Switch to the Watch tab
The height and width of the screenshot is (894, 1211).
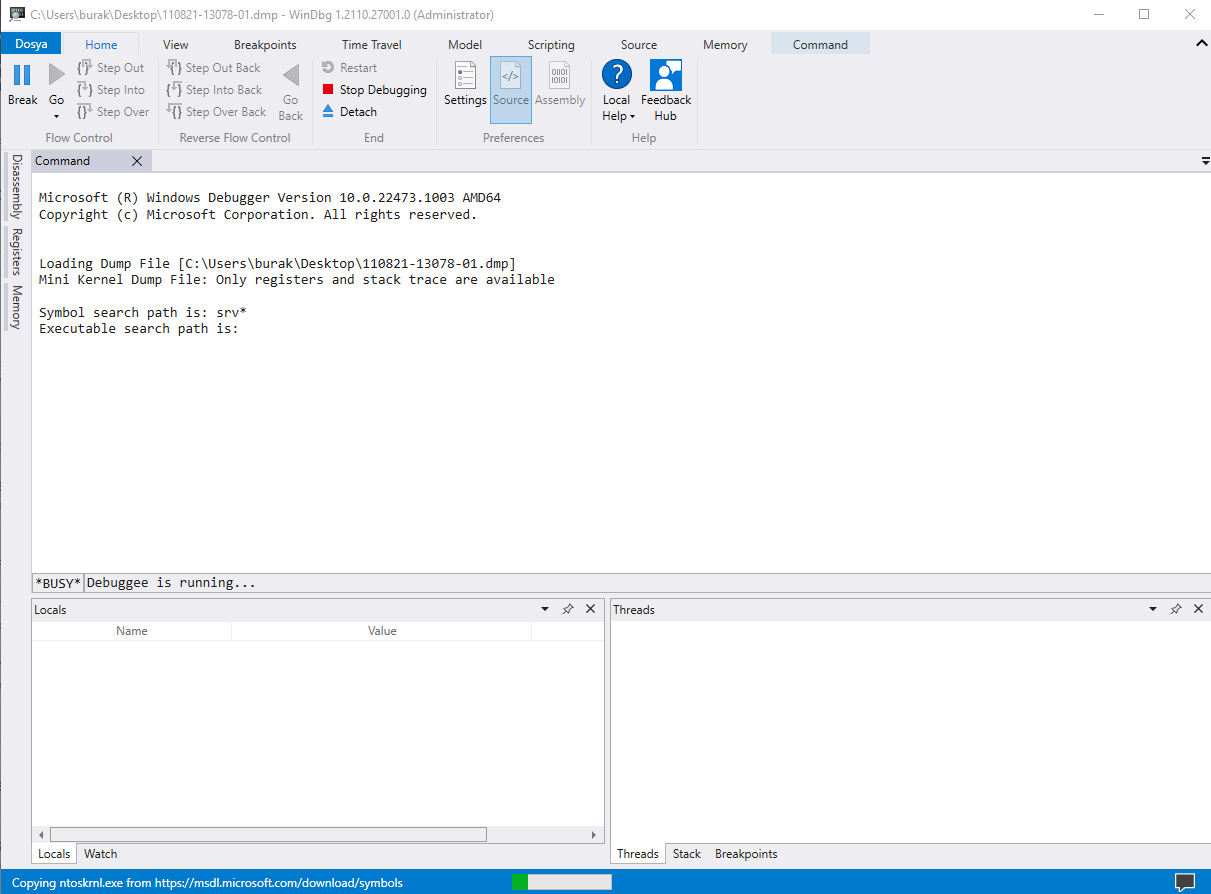coord(100,853)
